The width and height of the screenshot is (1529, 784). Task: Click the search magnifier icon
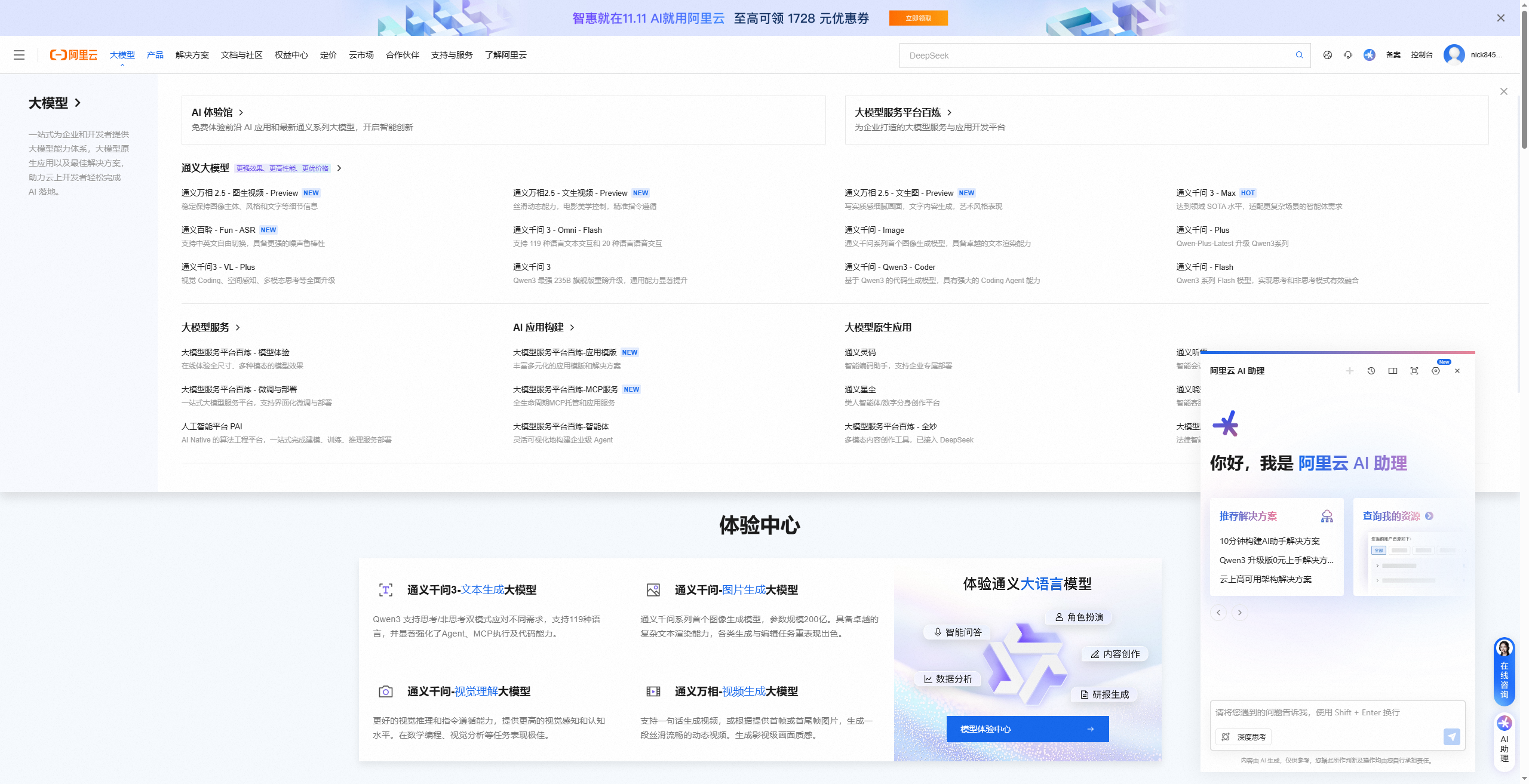coord(1299,55)
